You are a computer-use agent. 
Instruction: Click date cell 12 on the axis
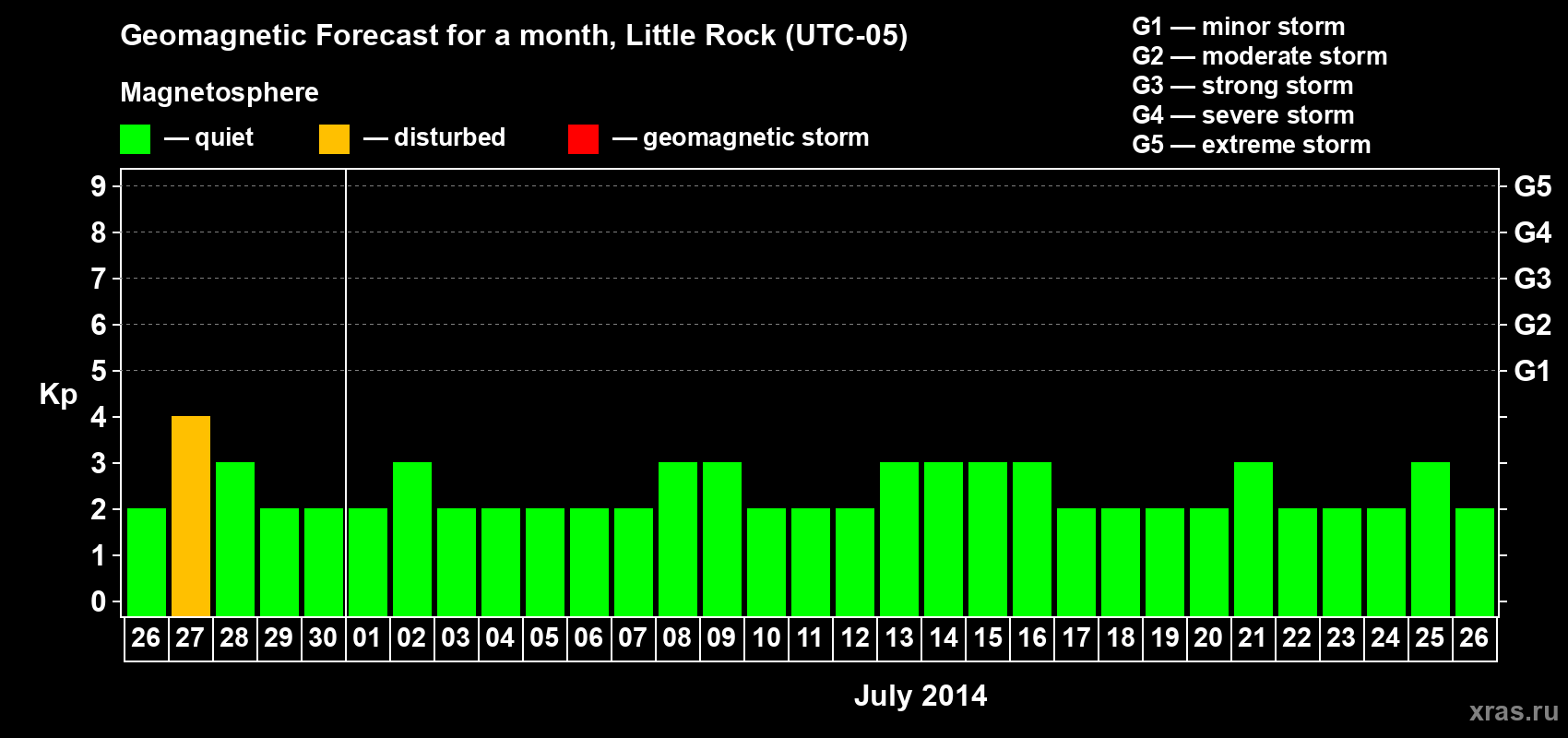(x=854, y=638)
